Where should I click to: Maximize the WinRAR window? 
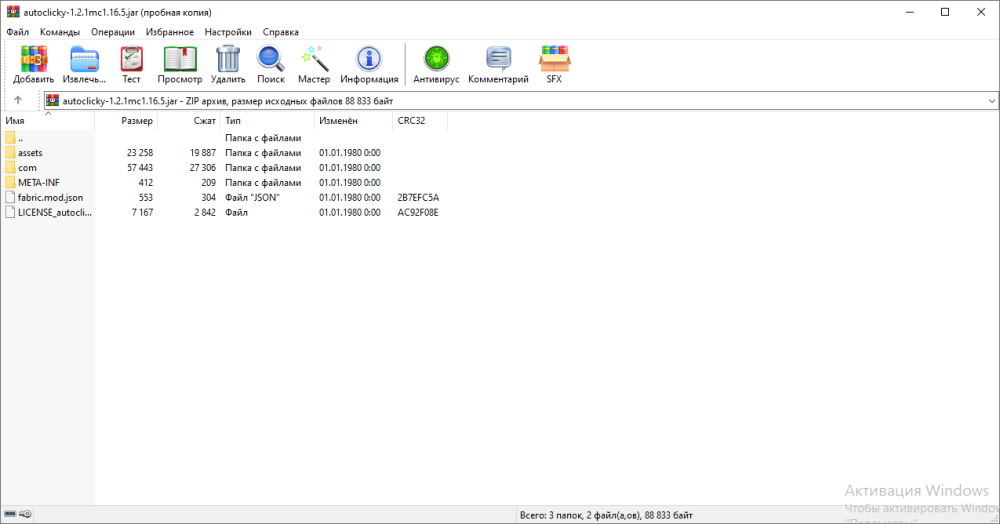click(x=945, y=12)
